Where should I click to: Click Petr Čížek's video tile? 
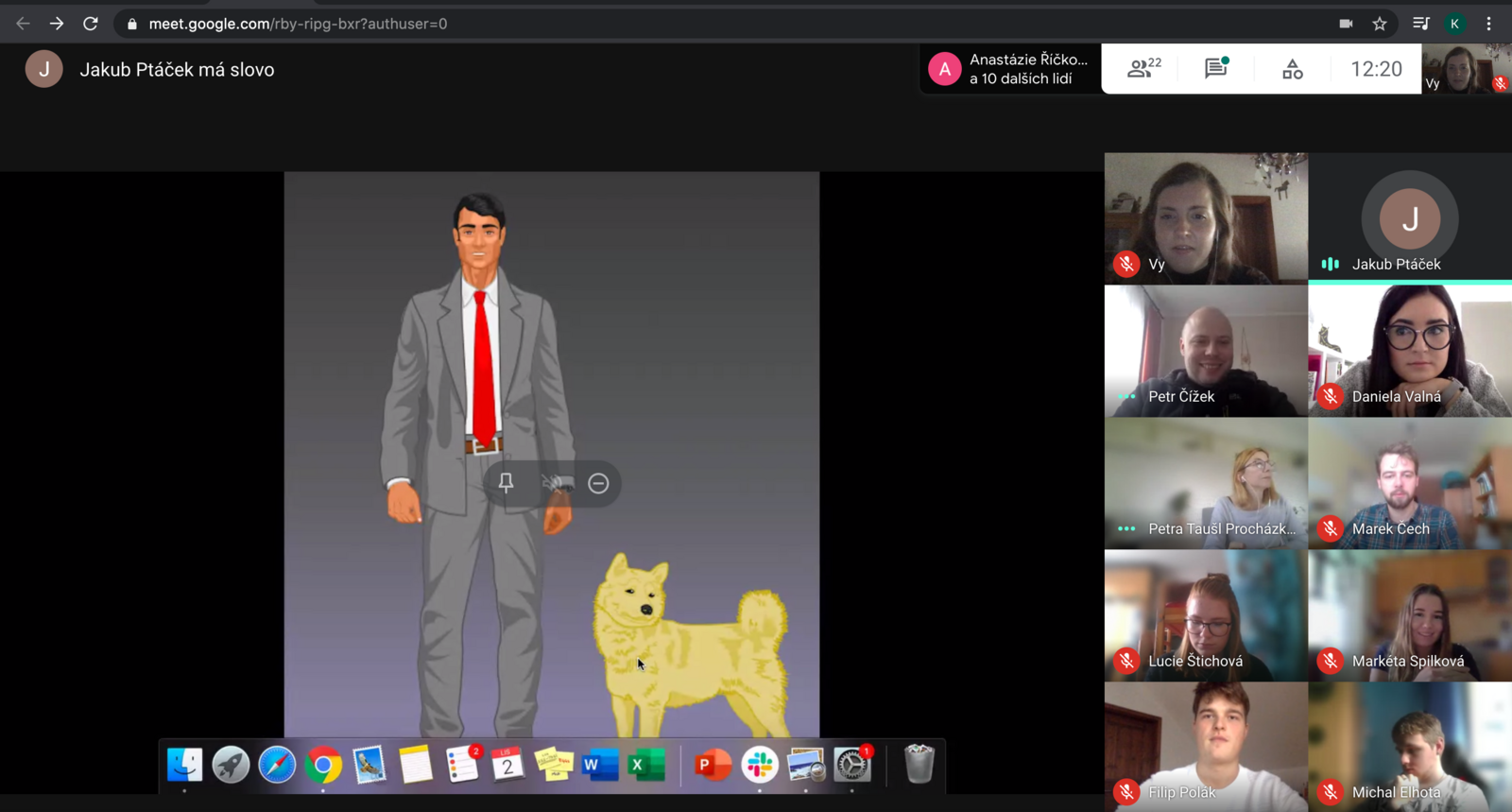point(1206,351)
